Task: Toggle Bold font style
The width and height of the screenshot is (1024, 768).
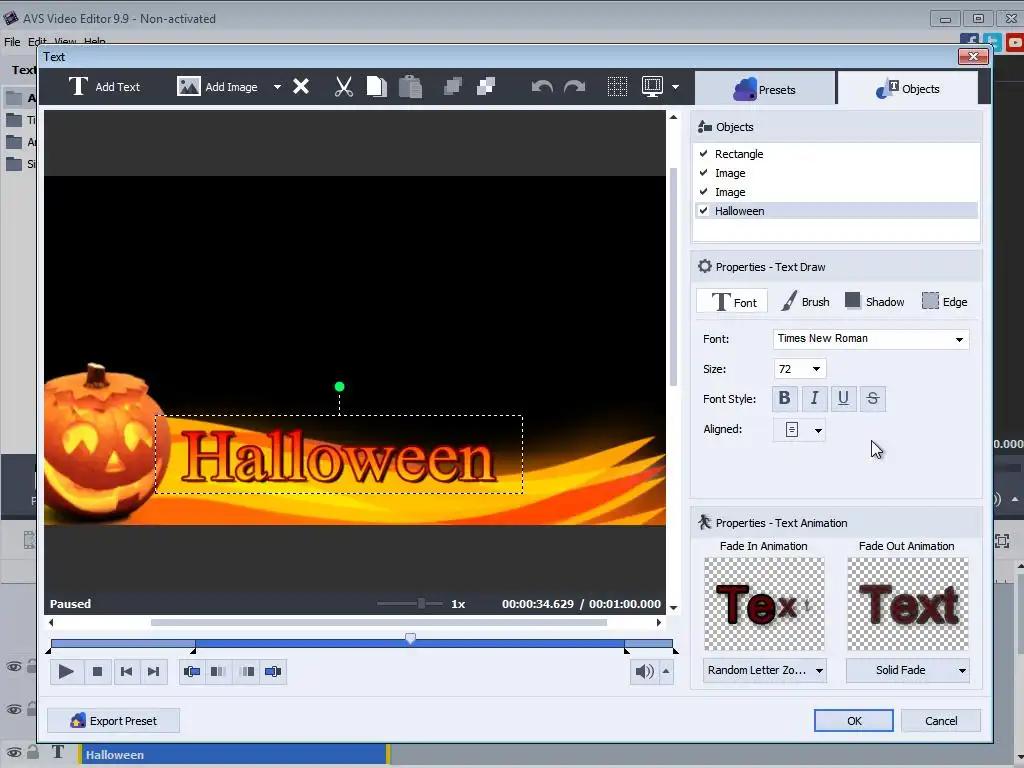Action: point(784,398)
